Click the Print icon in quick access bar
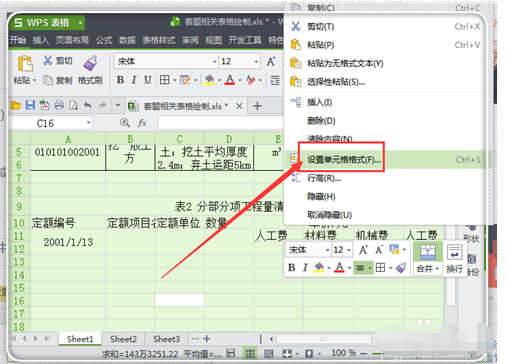 pos(59,105)
